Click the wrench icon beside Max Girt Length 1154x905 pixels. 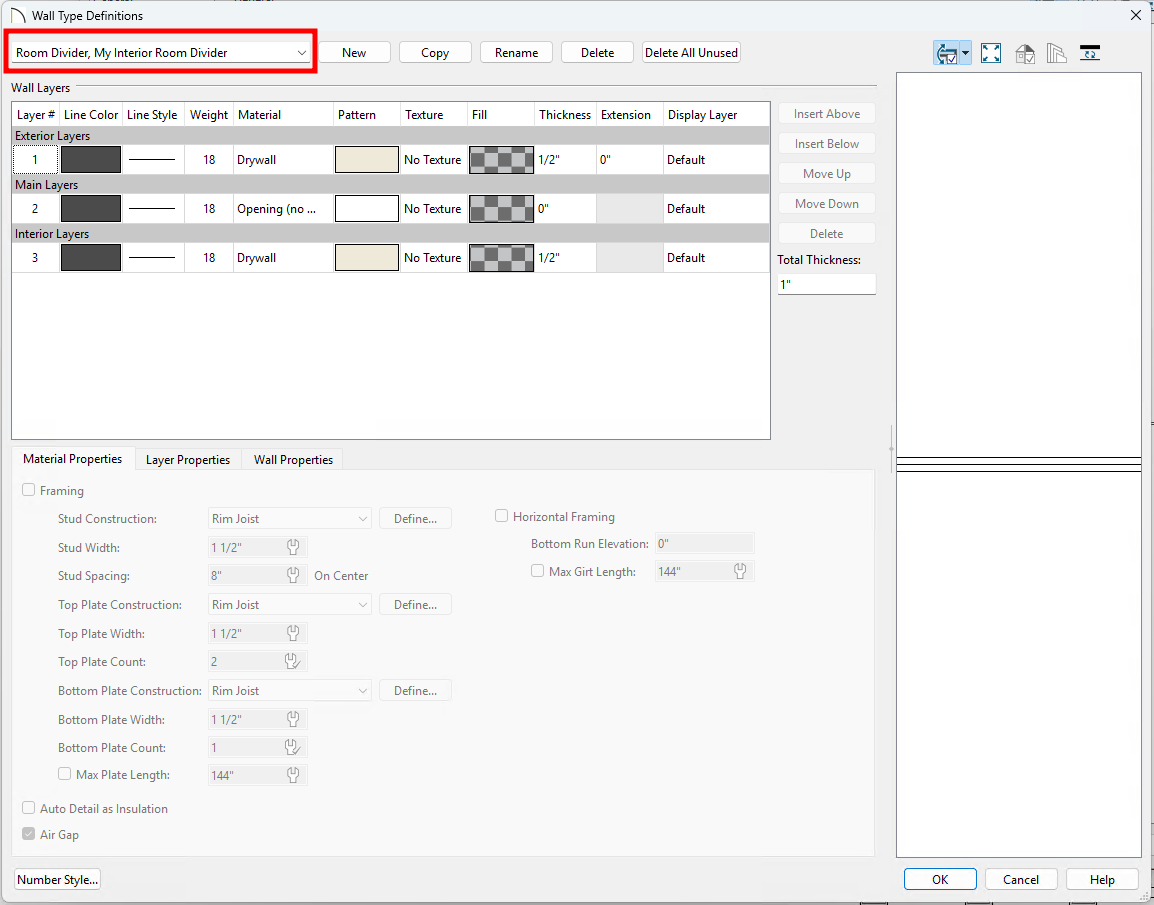(x=740, y=572)
